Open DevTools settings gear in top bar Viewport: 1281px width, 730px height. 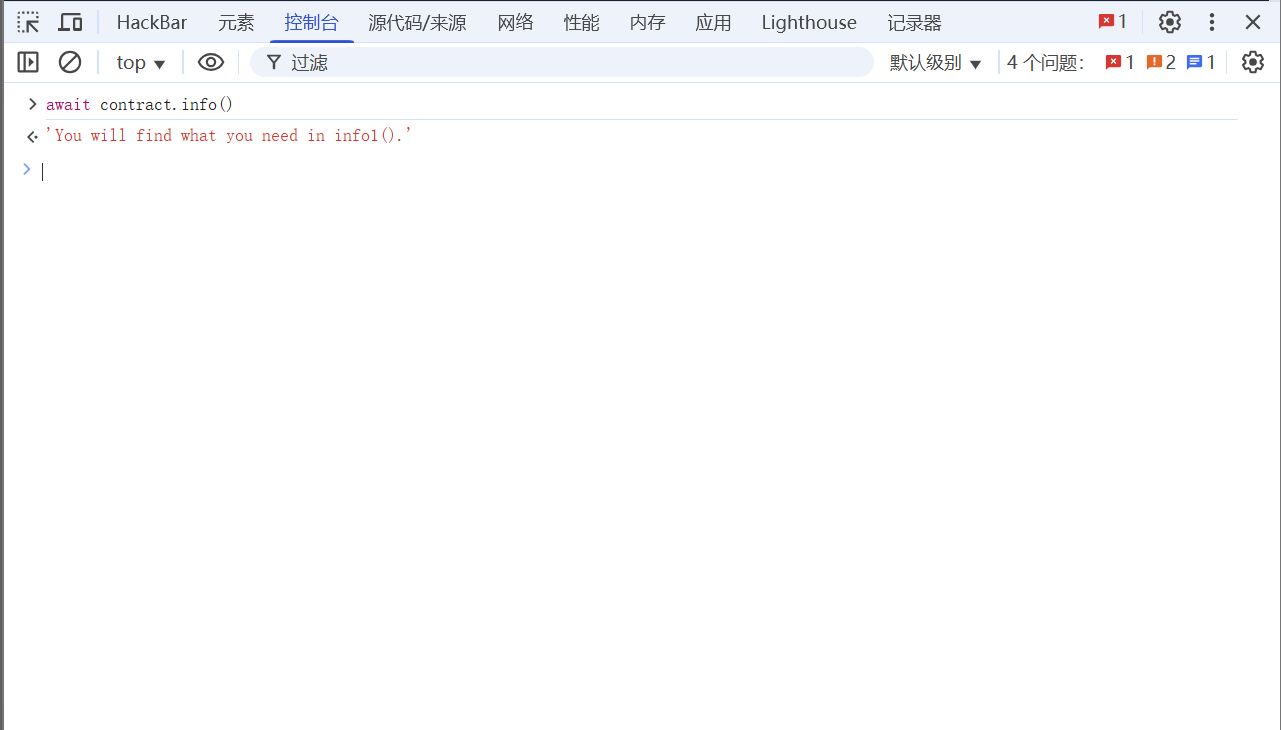click(x=1169, y=22)
